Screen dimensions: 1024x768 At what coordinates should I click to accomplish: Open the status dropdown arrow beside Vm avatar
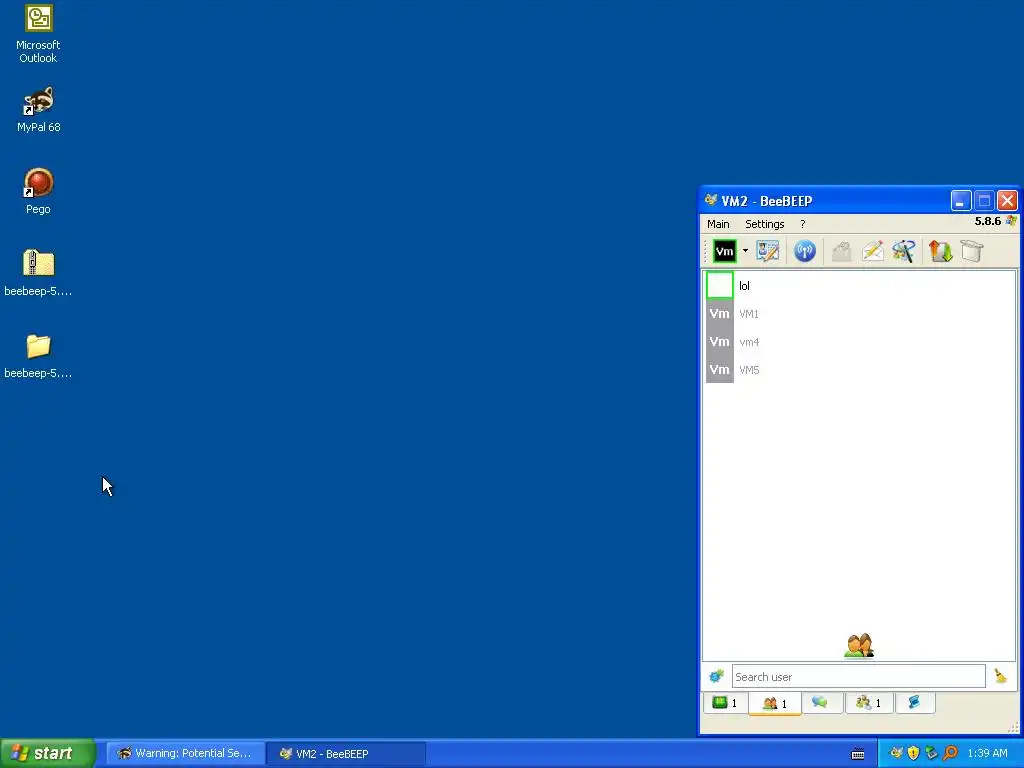[x=745, y=251]
